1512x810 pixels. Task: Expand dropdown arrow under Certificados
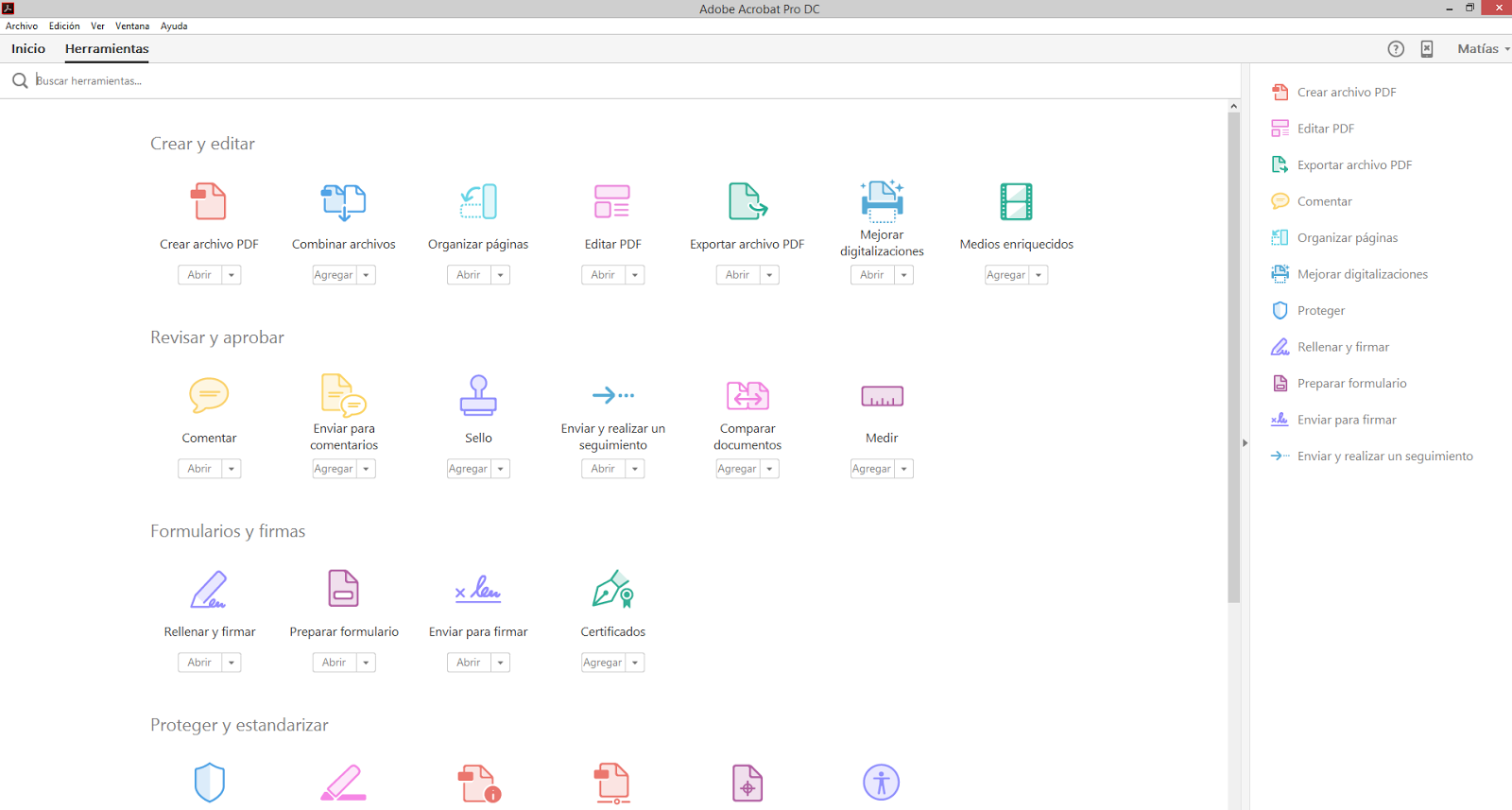[x=635, y=663]
